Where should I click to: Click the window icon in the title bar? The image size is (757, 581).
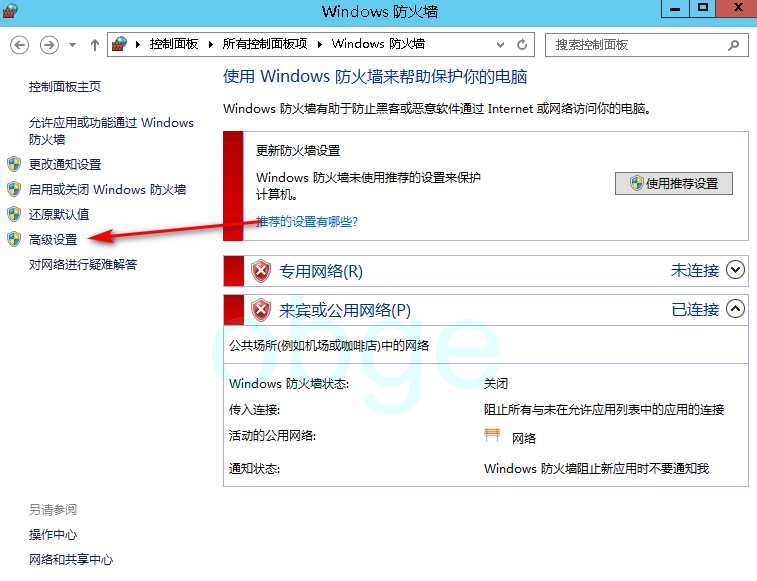11,10
